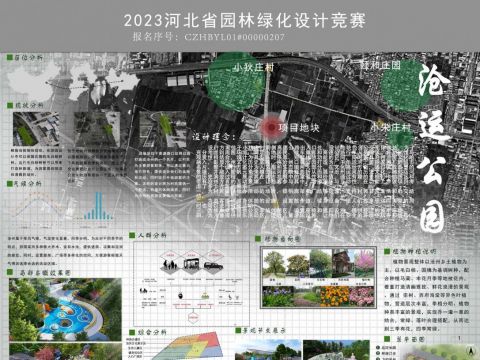Image resolution: width=480 pixels, height=360 pixels.
Task: Click the people silhouette hexagon icon
Action: tap(170, 262)
